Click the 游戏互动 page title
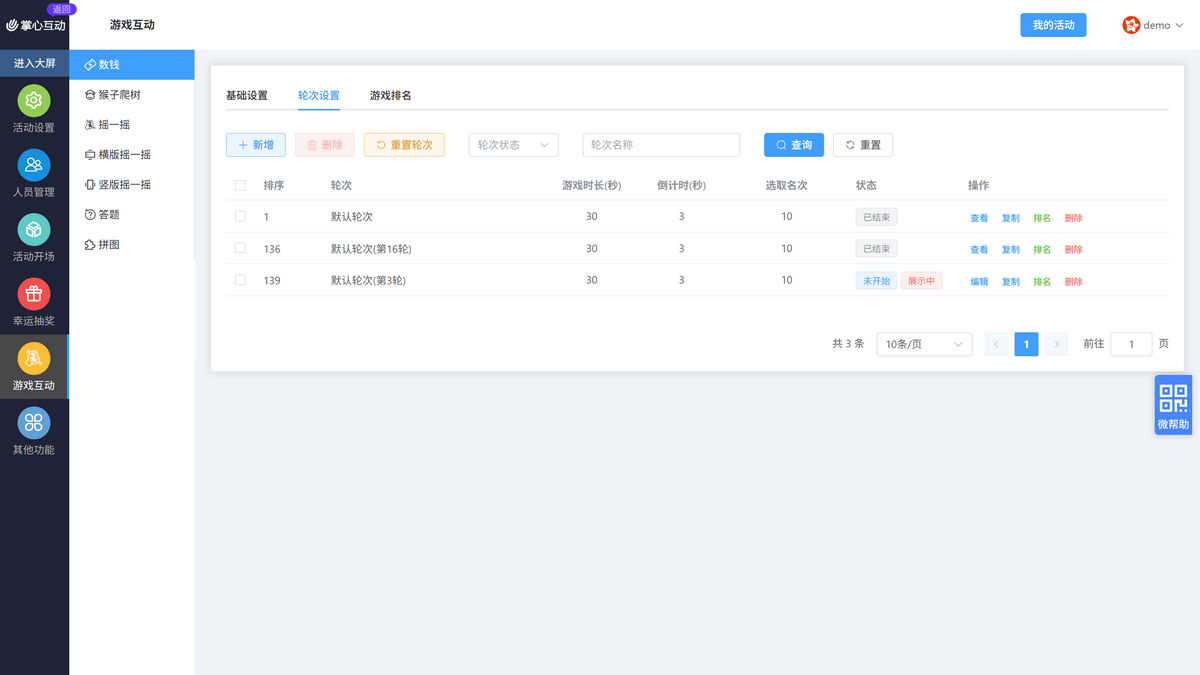The image size is (1200, 675). (132, 25)
